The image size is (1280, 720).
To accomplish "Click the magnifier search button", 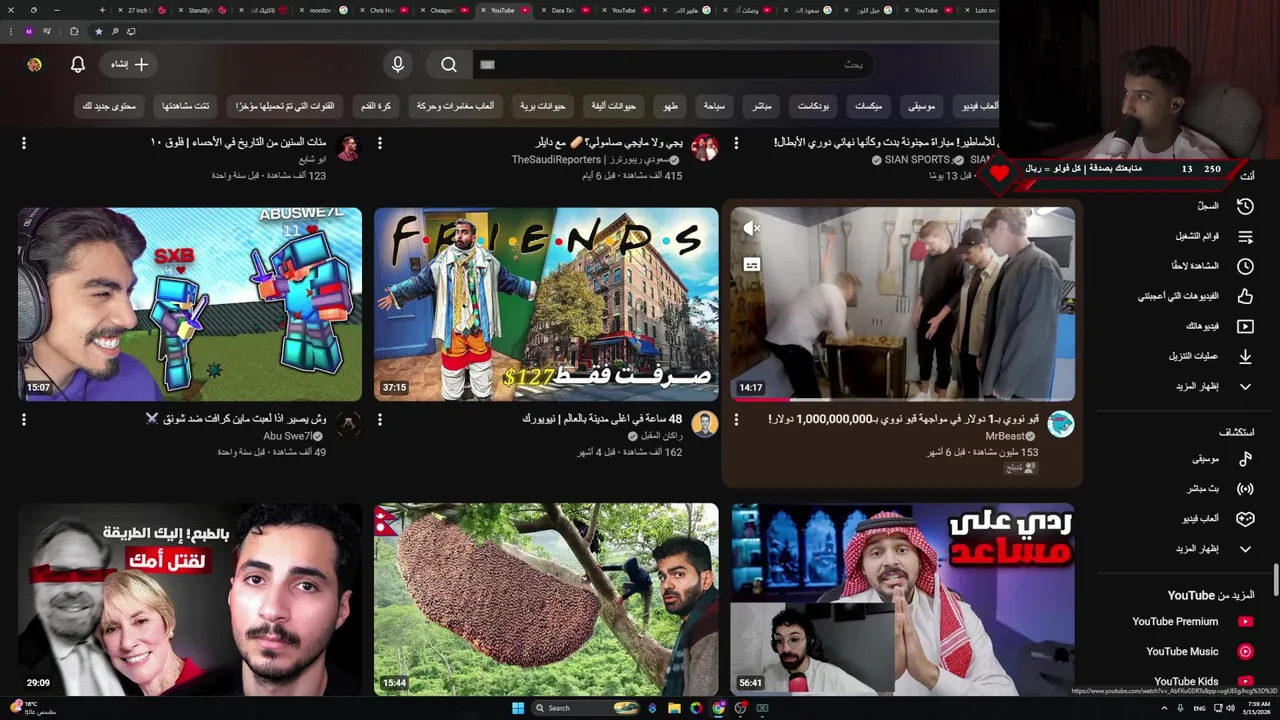I will (x=449, y=64).
